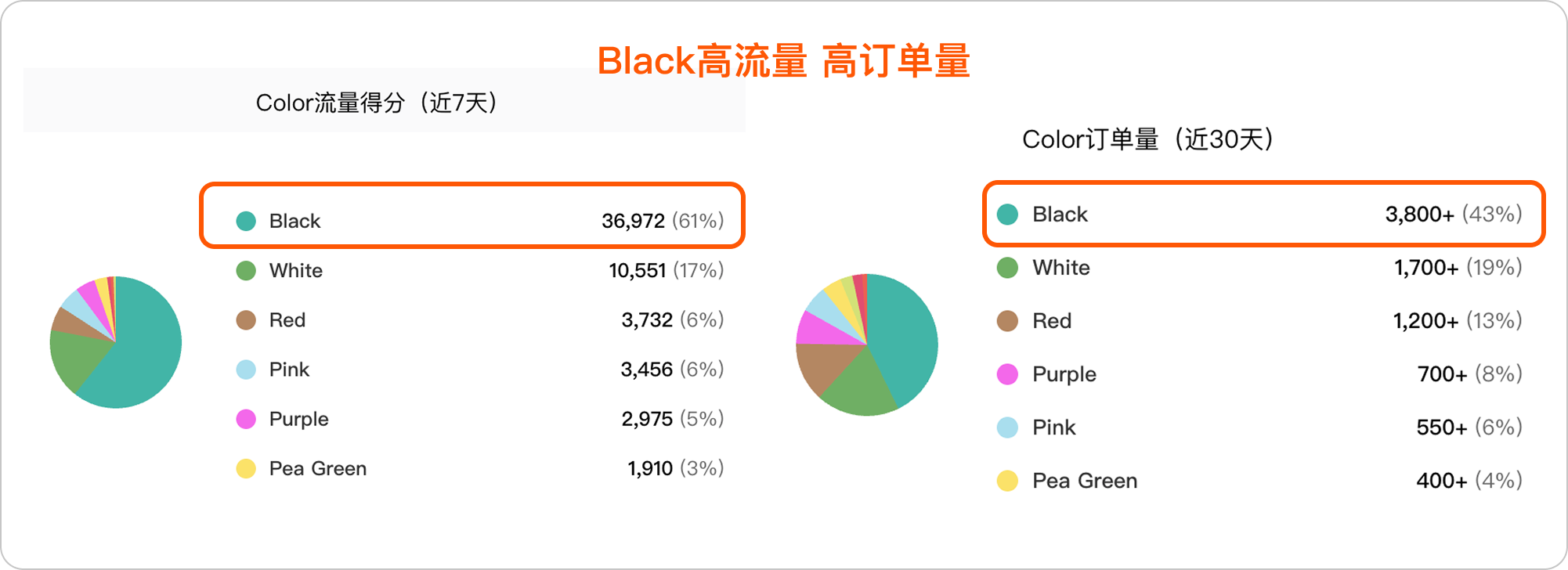Click the Pea Green dot in orders chart
The height and width of the screenshot is (570, 1568).
tap(1007, 481)
